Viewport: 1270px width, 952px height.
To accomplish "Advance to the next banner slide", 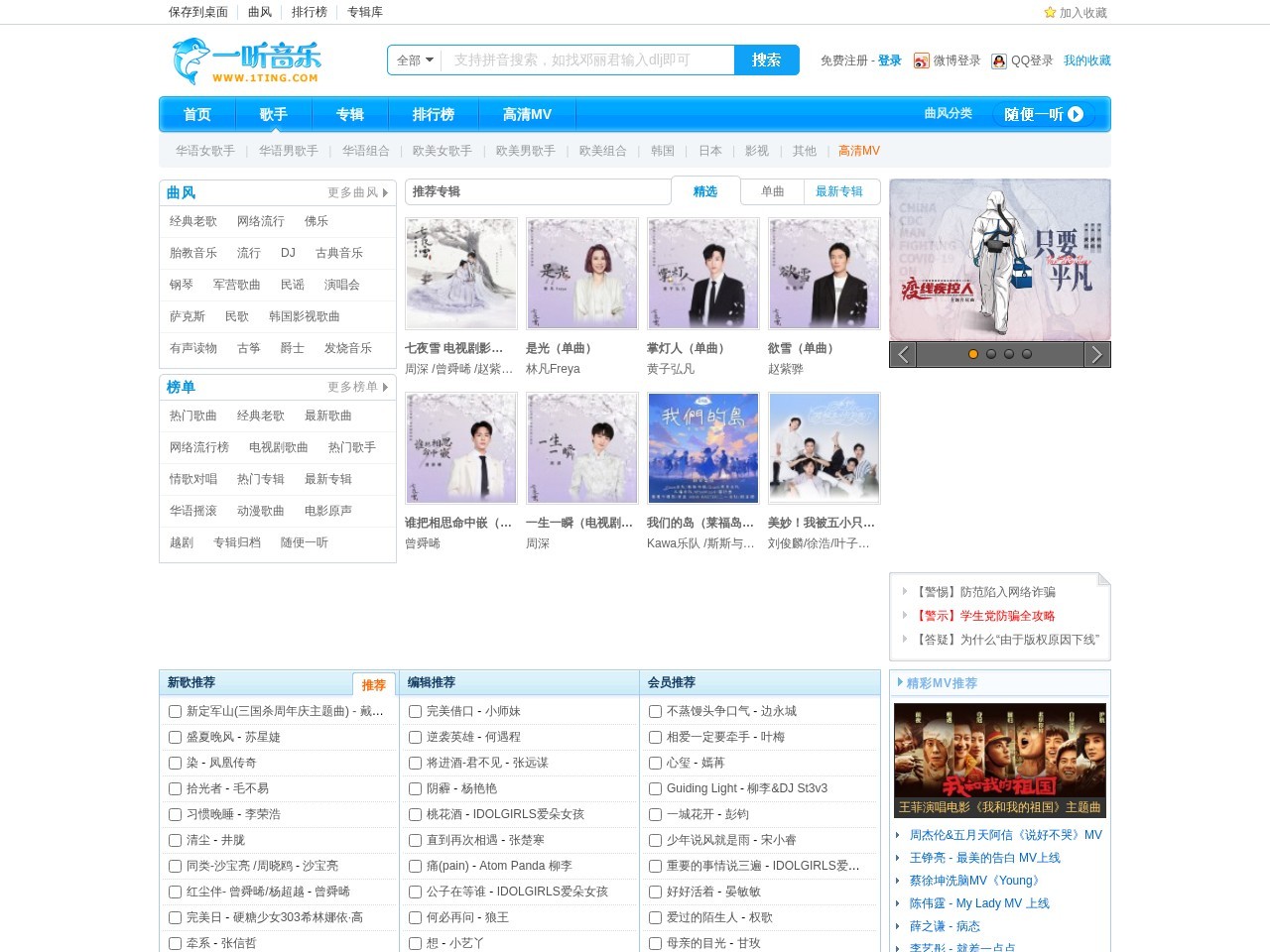I will pyautogui.click(x=1096, y=354).
